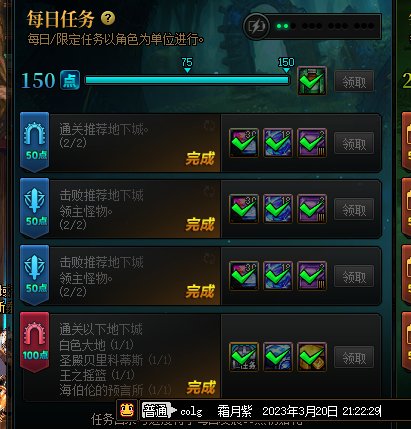Screen dimensions: 411x429
Task: Click the green fatigue dots gauge
Action: 325,26
